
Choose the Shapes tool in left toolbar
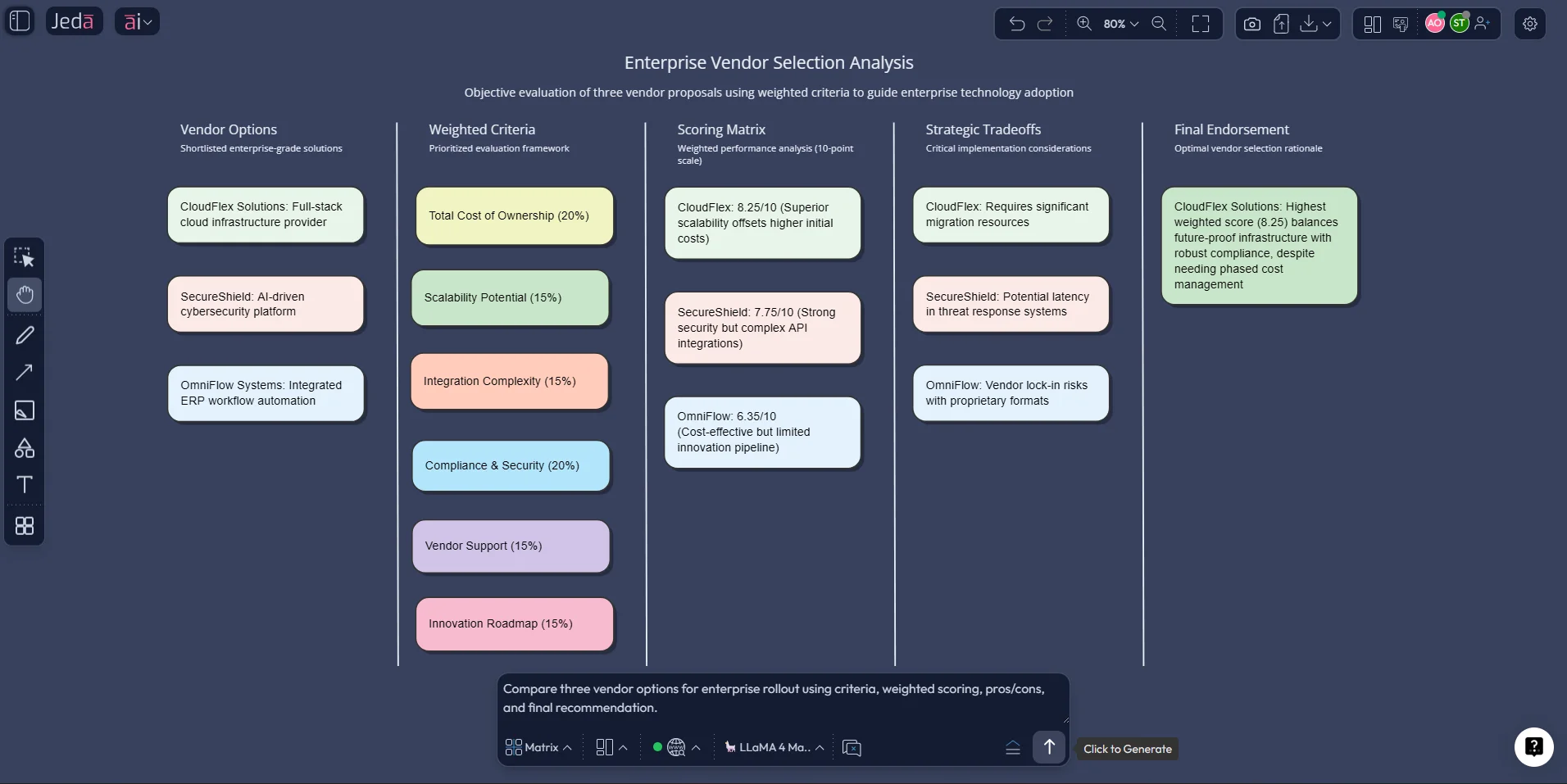[25, 448]
